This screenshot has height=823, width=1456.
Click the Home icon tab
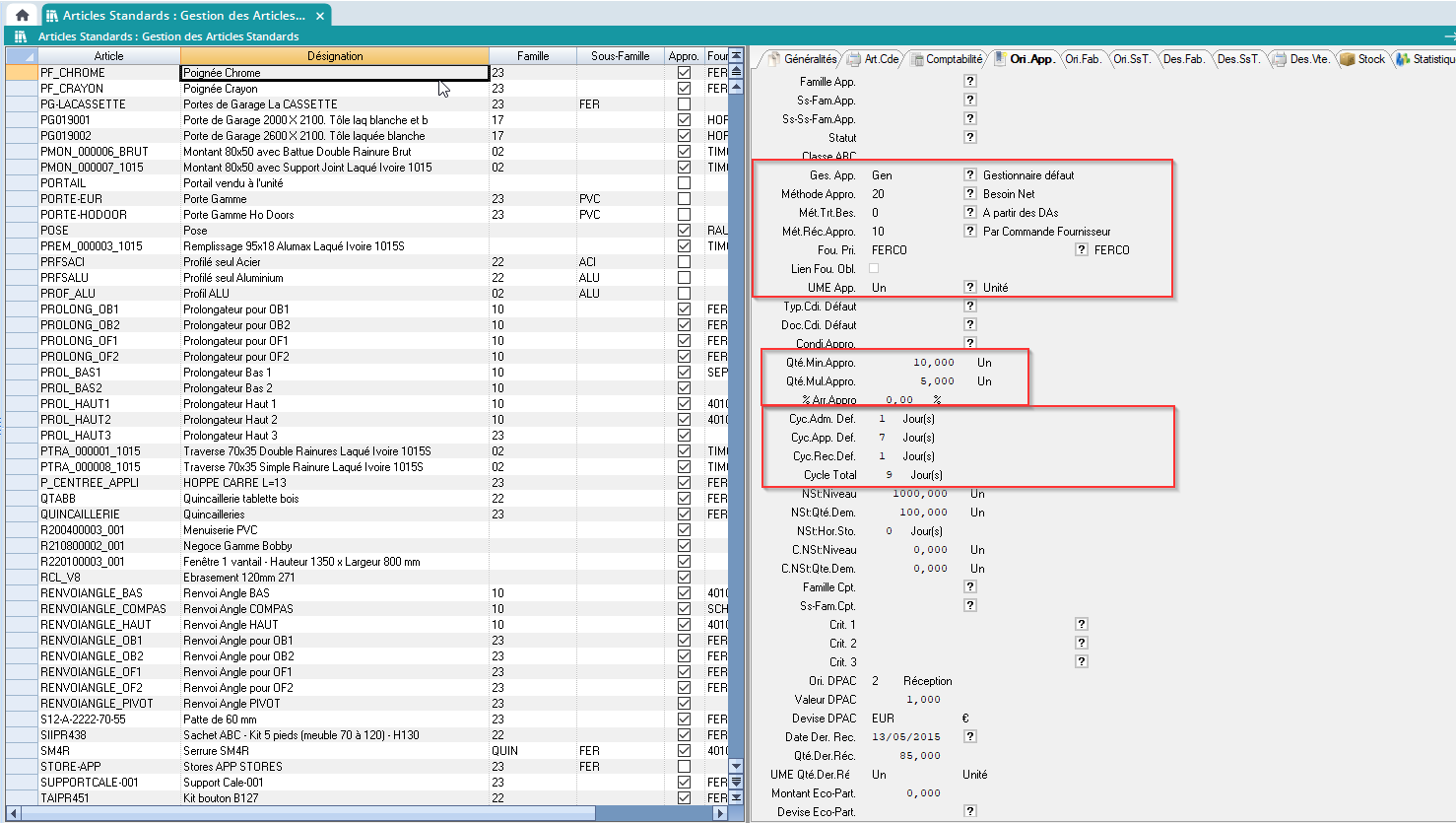coord(22,15)
